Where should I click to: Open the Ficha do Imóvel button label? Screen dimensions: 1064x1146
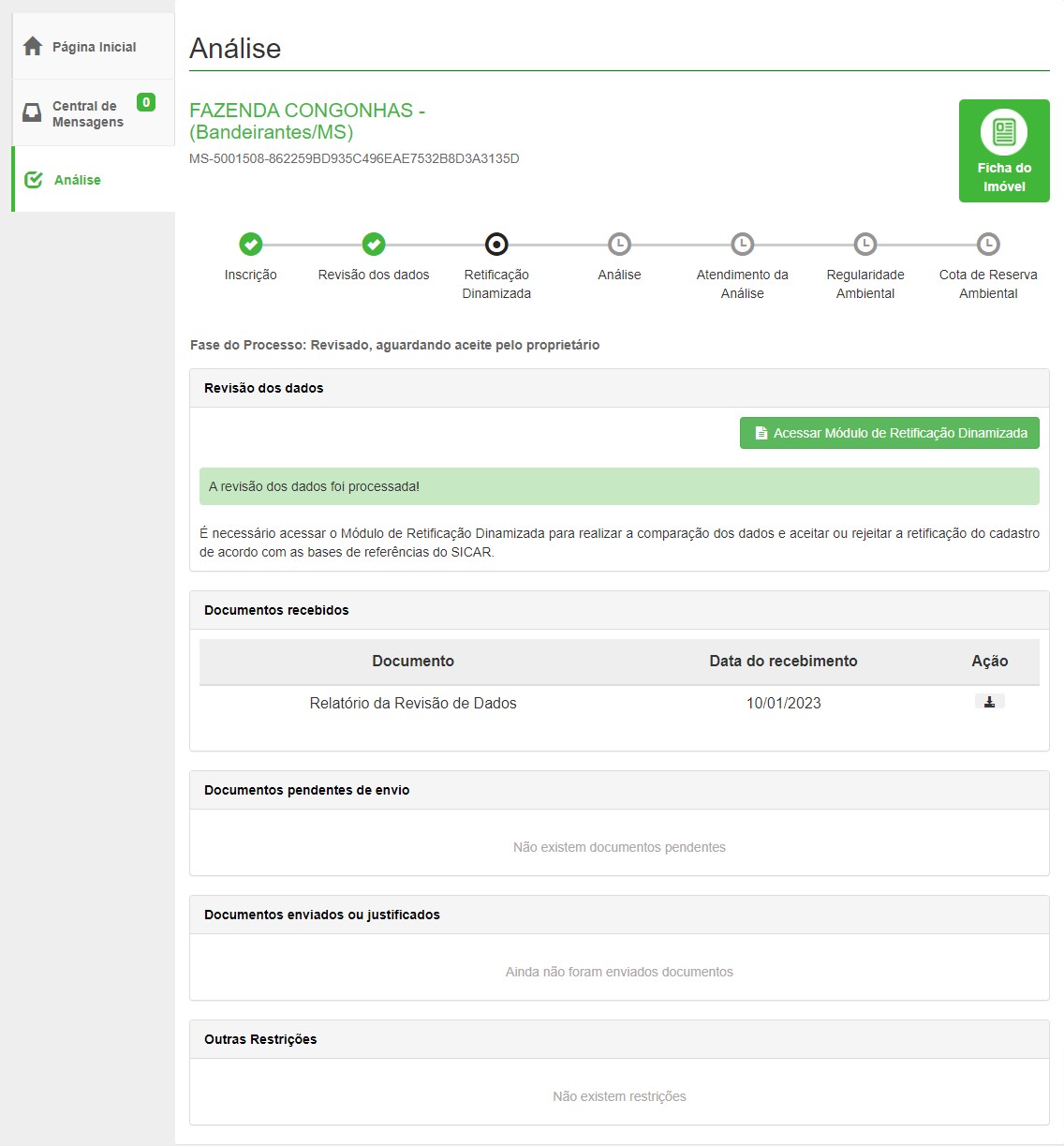pos(1004,177)
